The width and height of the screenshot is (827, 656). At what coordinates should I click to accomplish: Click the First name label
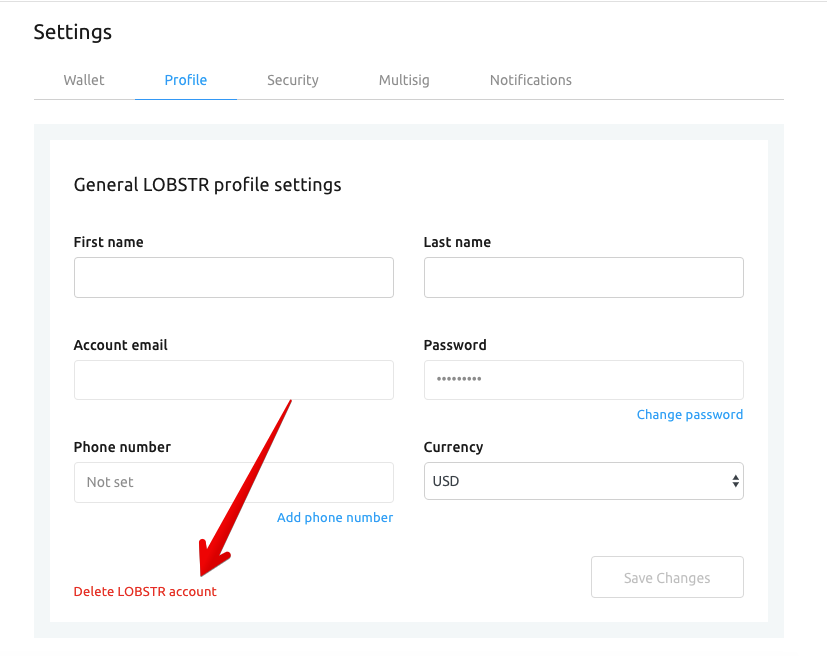109,242
